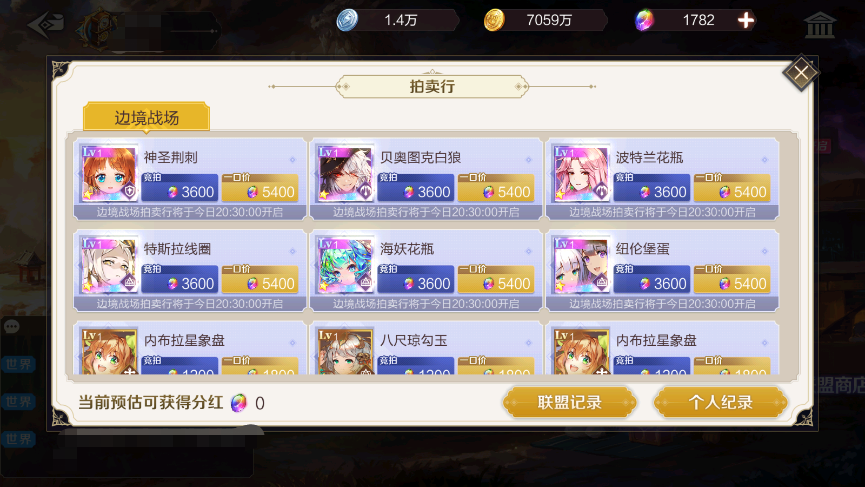Tap the silver coin currency icon
The image size is (865, 487).
(347, 20)
